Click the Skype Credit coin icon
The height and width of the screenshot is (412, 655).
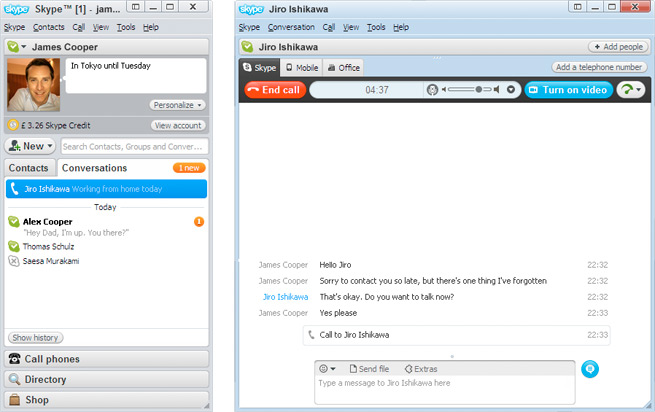point(13,125)
